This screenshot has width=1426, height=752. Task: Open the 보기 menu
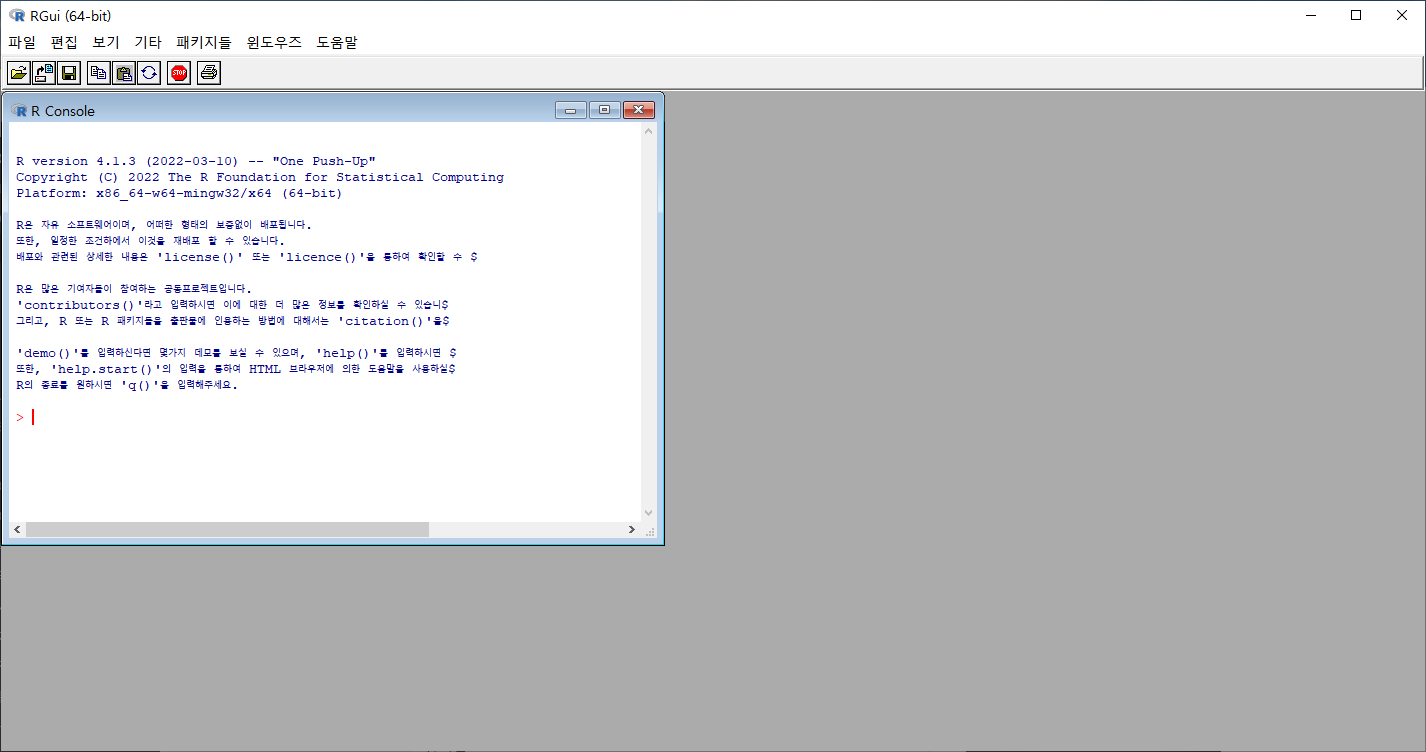106,42
